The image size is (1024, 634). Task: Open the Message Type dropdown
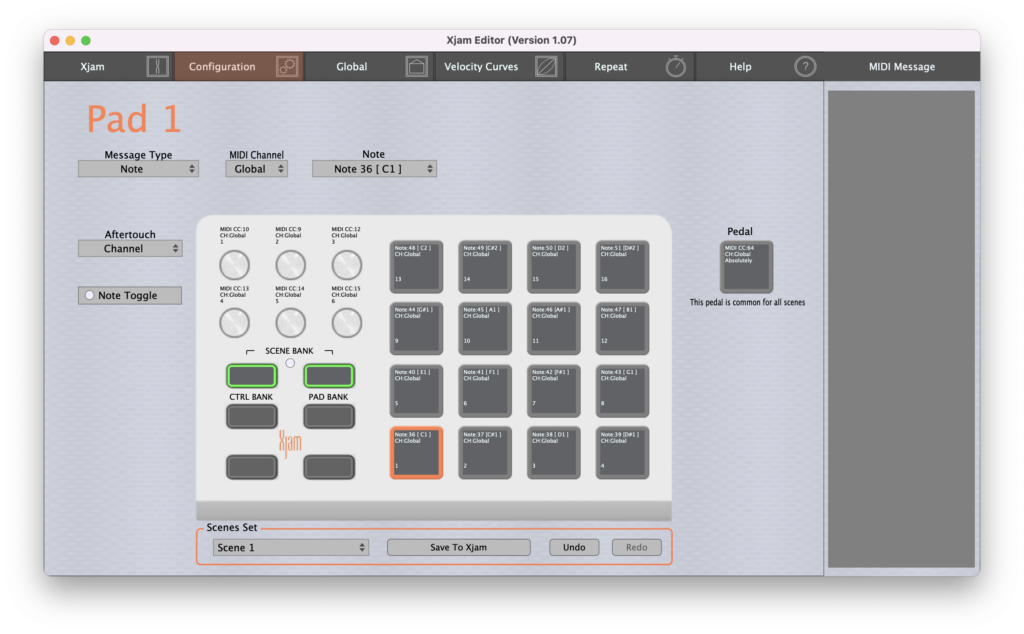point(138,169)
